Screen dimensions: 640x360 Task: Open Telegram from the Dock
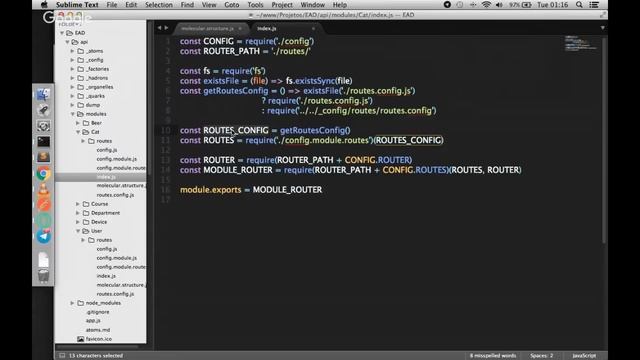(43, 236)
